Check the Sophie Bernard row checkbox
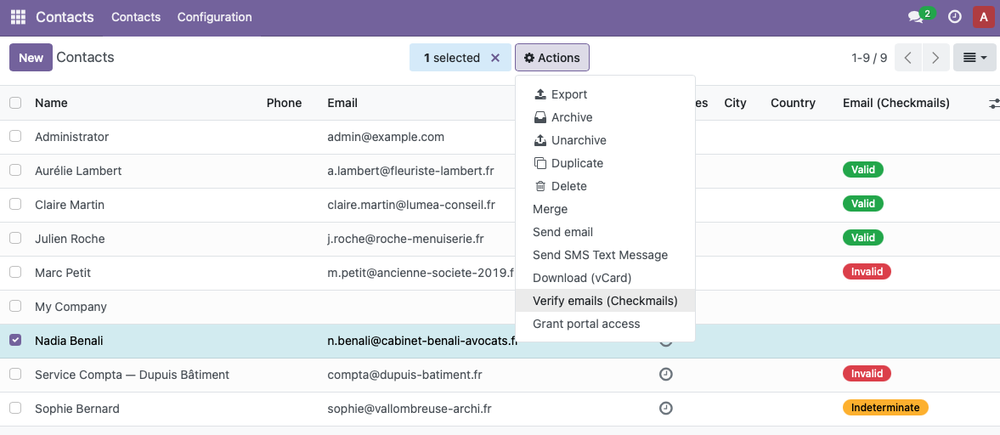The image size is (1000, 435). tap(15, 408)
